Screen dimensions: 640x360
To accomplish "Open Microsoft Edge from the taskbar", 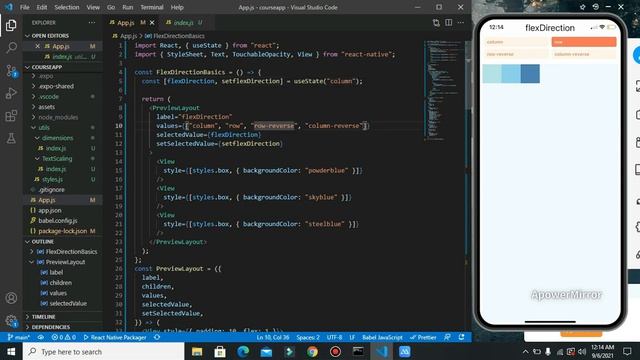I will tap(243, 351).
